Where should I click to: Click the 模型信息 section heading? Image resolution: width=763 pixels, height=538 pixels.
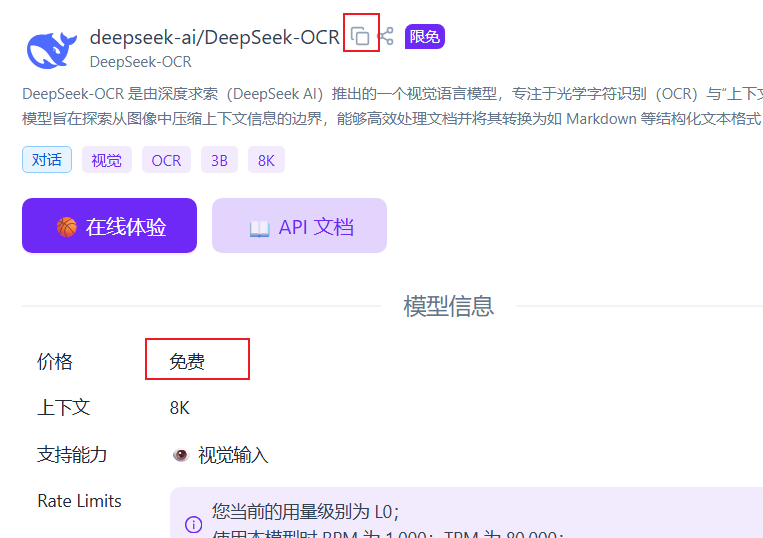(x=448, y=306)
